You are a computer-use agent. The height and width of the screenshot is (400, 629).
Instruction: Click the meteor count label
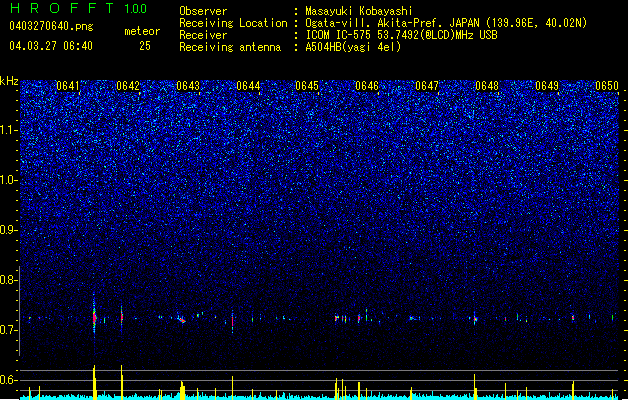point(142,31)
